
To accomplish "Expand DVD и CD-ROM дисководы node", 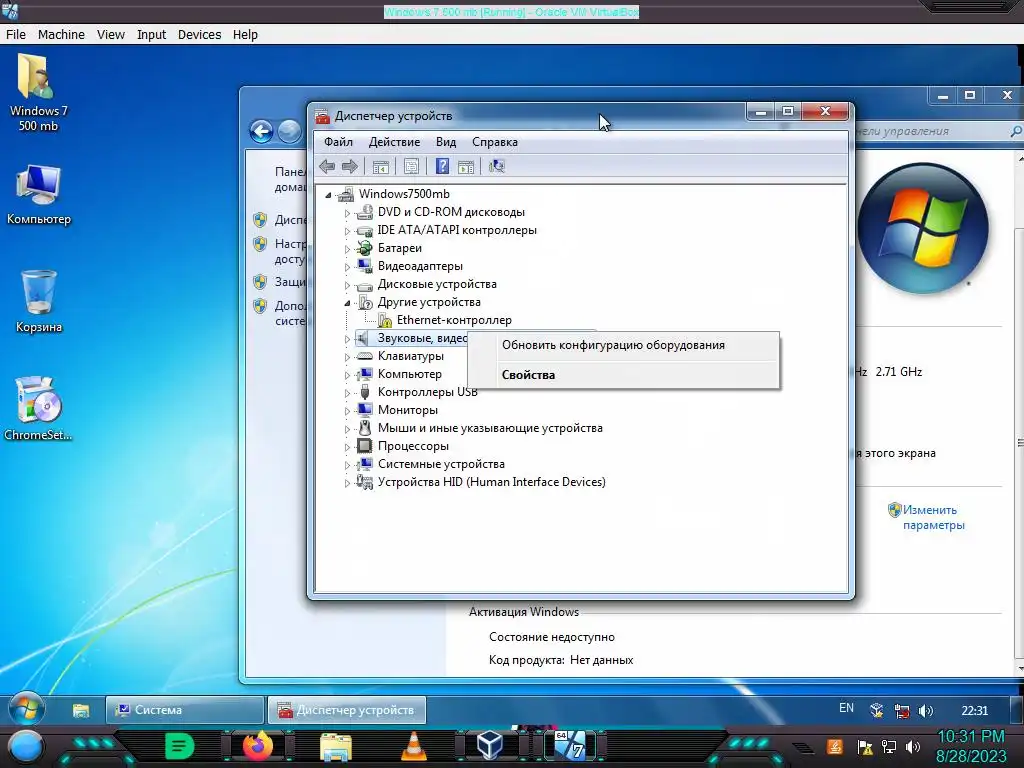I will click(347, 213).
